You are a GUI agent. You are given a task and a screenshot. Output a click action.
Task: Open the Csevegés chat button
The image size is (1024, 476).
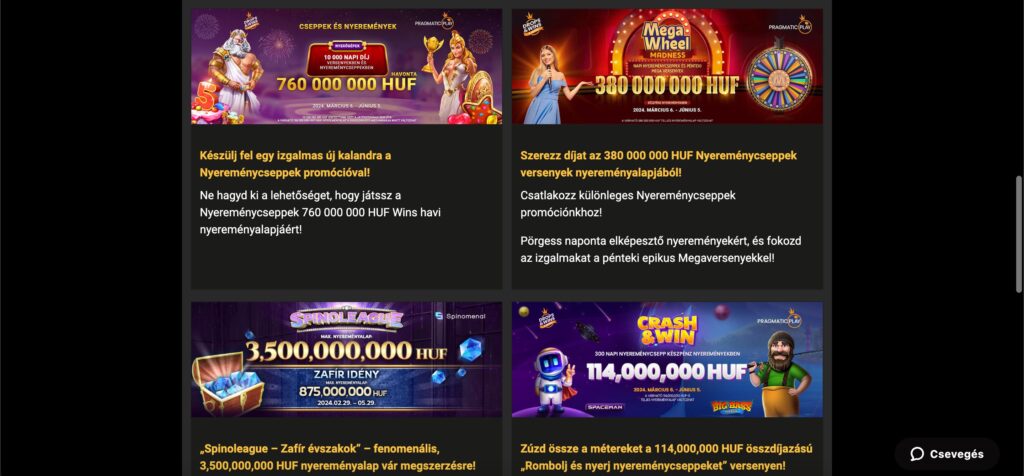(947, 454)
